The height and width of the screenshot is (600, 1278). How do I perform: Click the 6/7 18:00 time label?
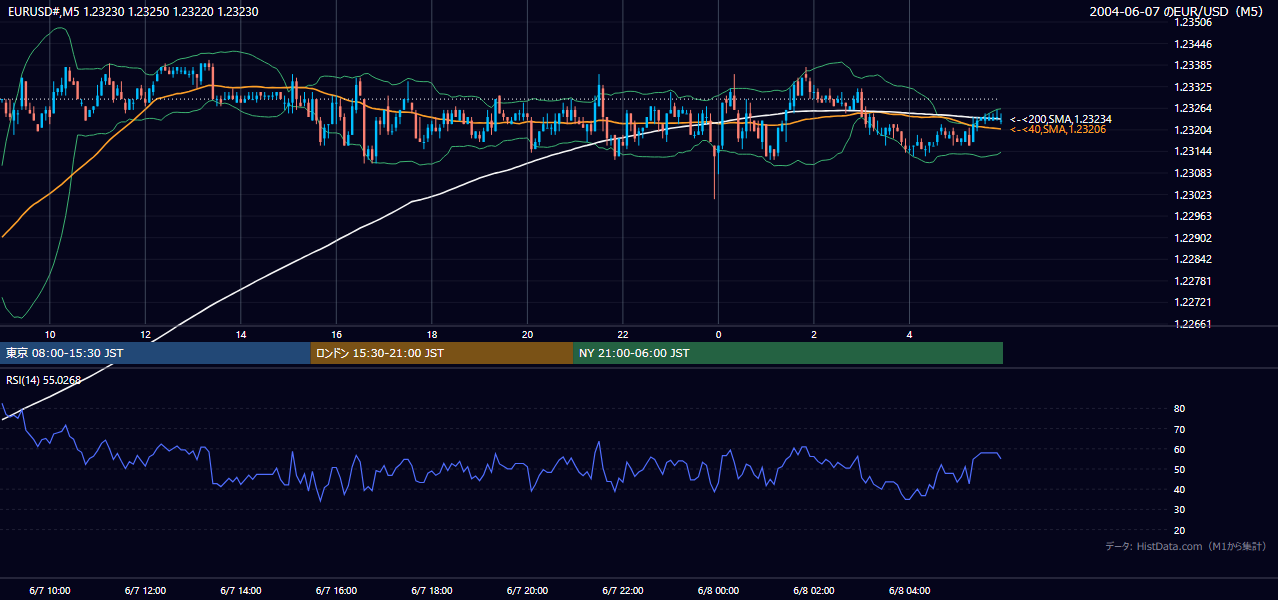point(432,591)
